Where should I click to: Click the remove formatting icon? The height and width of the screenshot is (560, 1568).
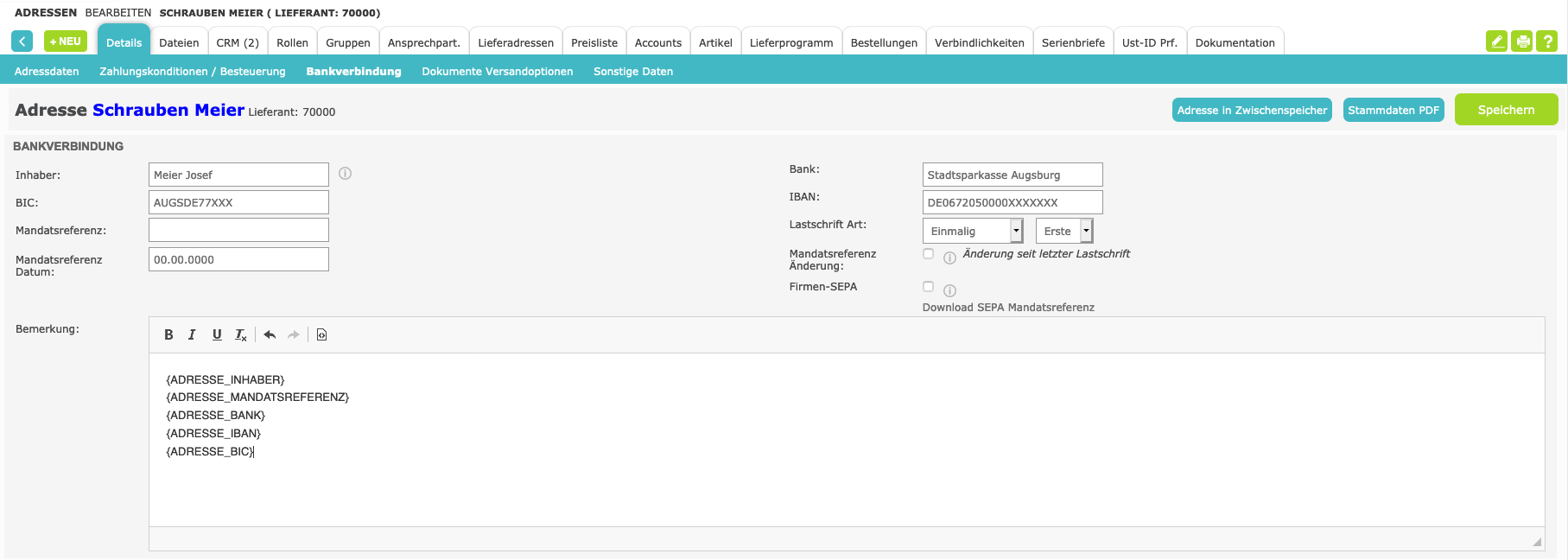point(241,335)
